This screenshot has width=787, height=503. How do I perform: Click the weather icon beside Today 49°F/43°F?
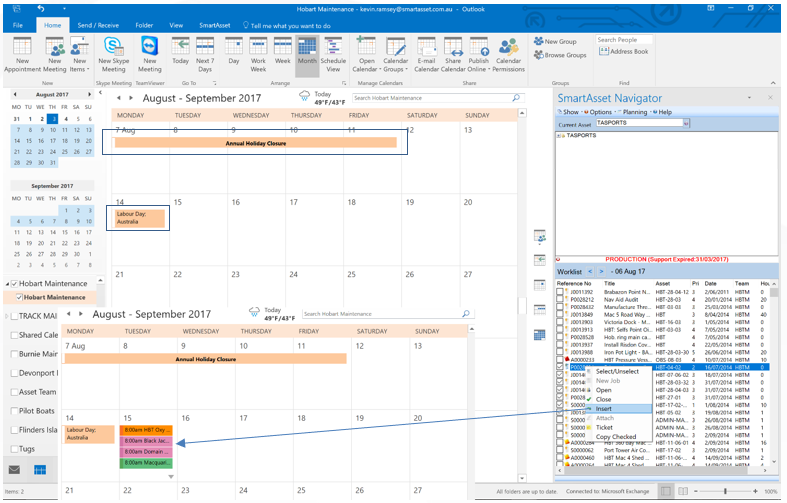(x=305, y=95)
